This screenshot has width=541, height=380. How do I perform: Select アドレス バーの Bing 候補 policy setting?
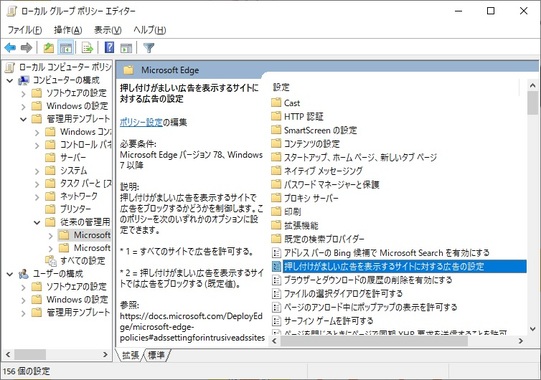click(381, 253)
